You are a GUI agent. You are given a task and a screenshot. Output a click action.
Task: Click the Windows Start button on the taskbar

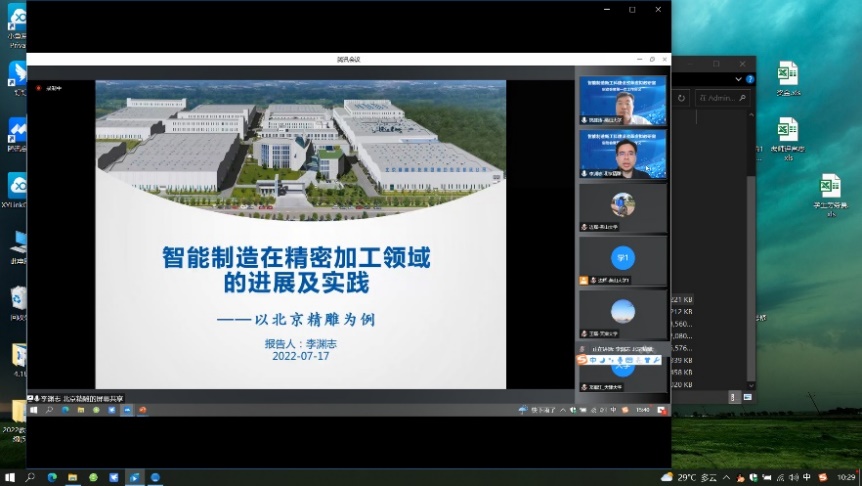(9, 477)
